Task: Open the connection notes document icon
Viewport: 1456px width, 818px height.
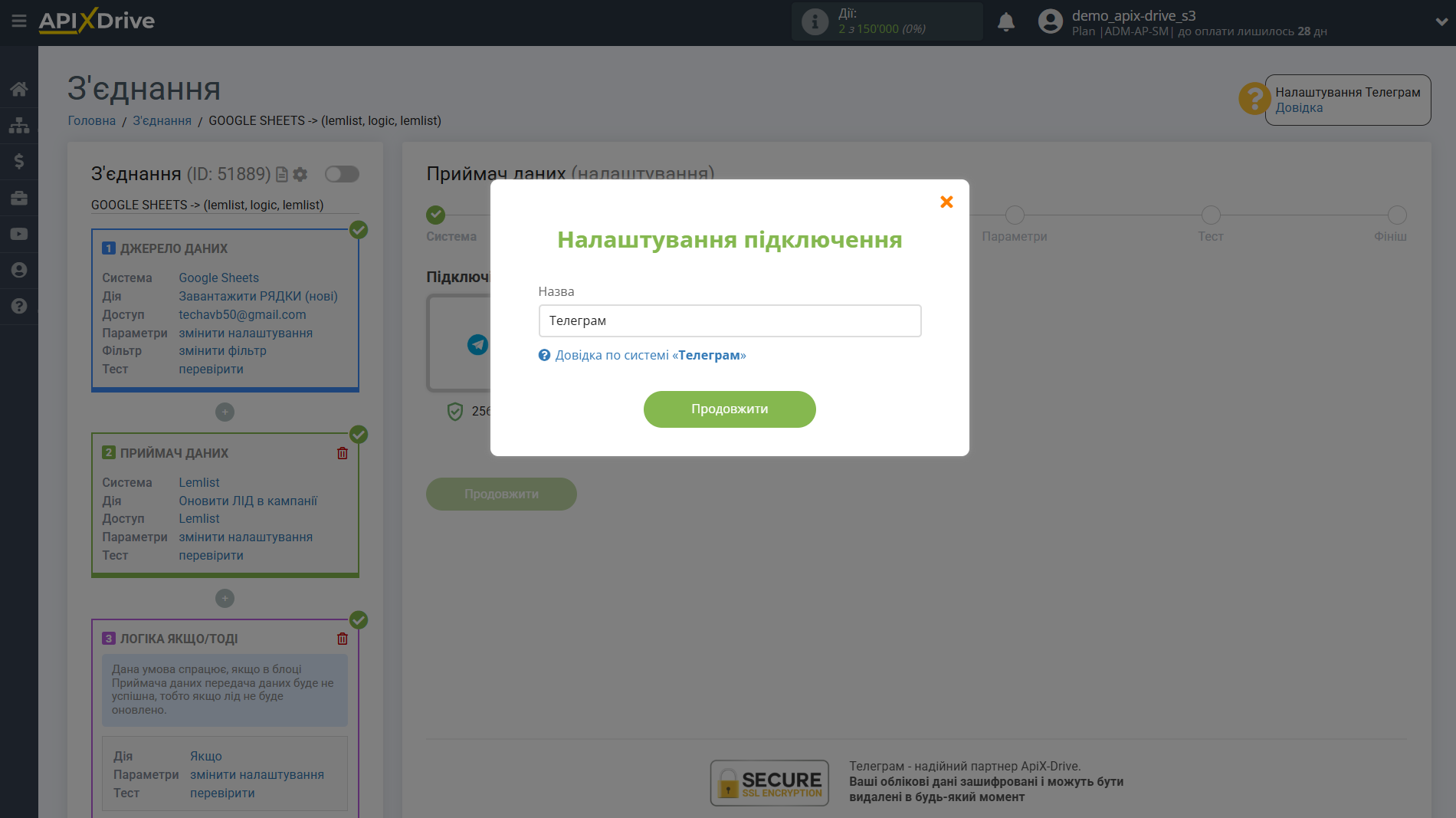Action: click(x=282, y=175)
